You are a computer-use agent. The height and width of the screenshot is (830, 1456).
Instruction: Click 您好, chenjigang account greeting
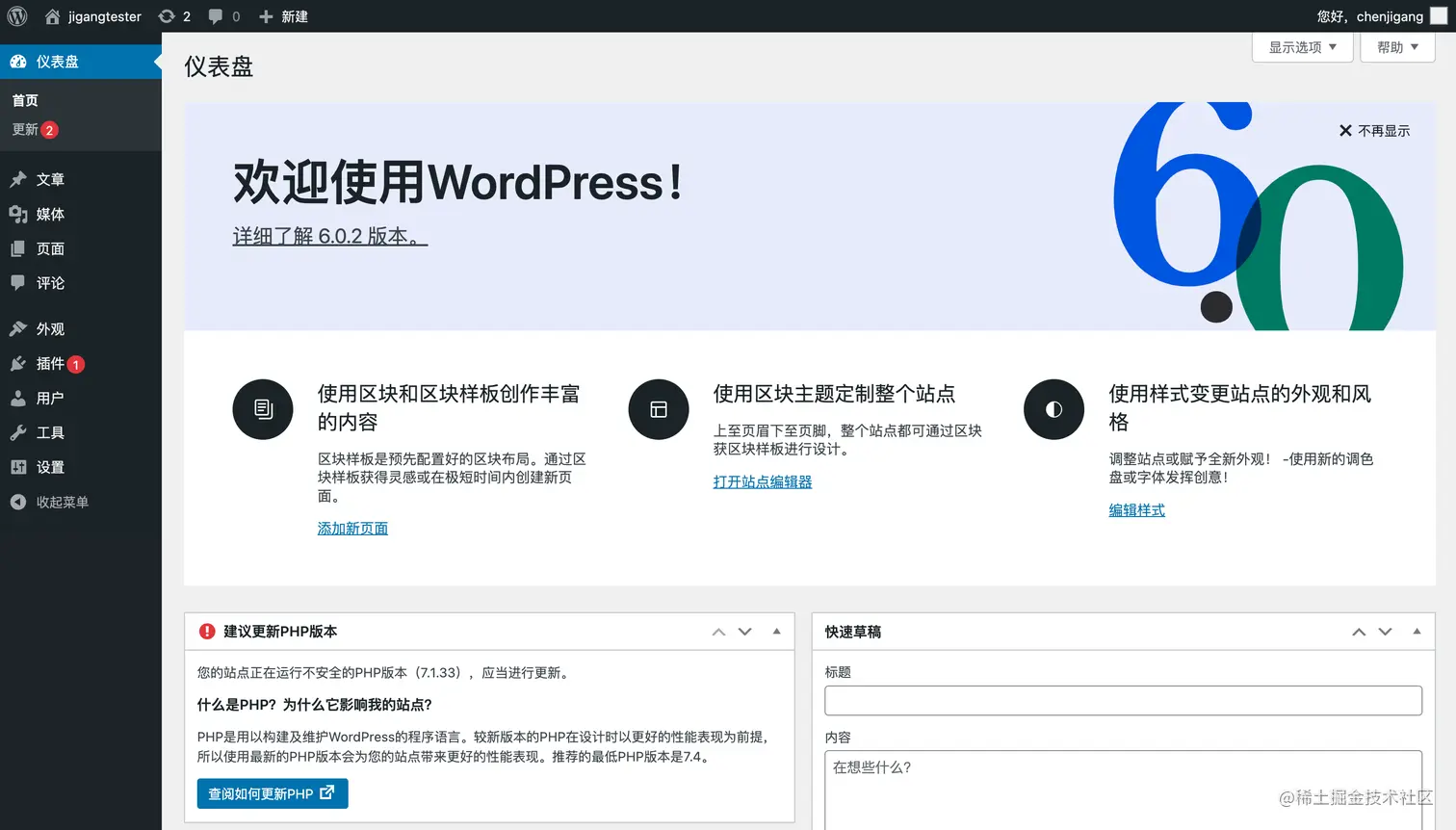tap(1370, 16)
